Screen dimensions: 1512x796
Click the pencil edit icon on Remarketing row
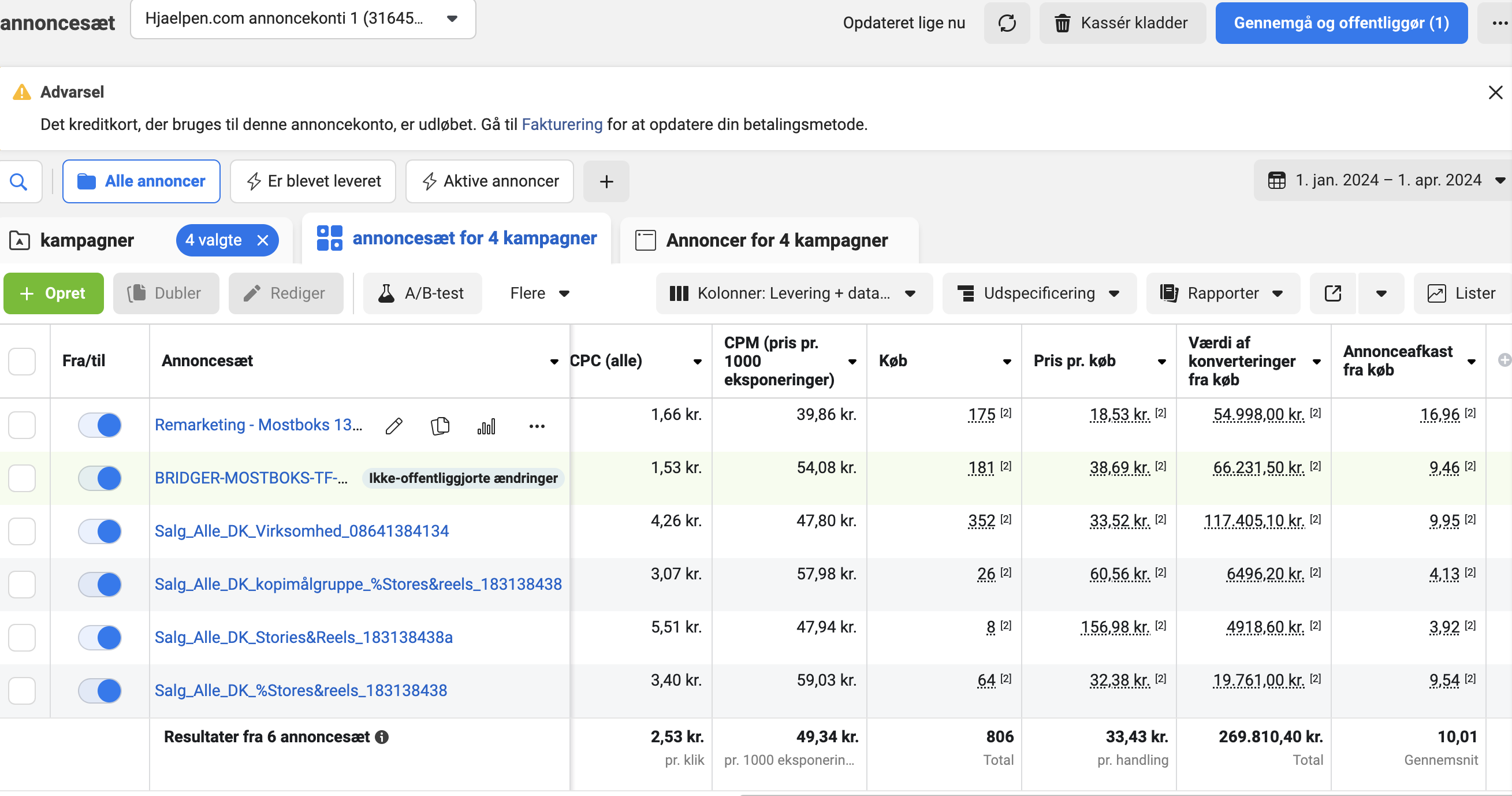click(394, 426)
